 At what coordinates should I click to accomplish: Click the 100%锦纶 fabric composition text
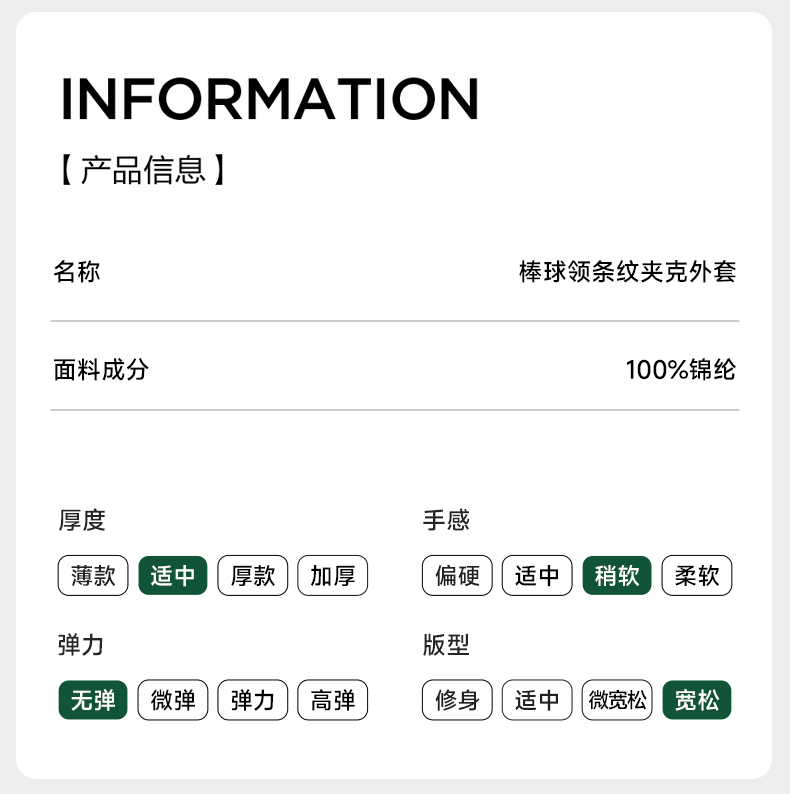[x=680, y=370]
